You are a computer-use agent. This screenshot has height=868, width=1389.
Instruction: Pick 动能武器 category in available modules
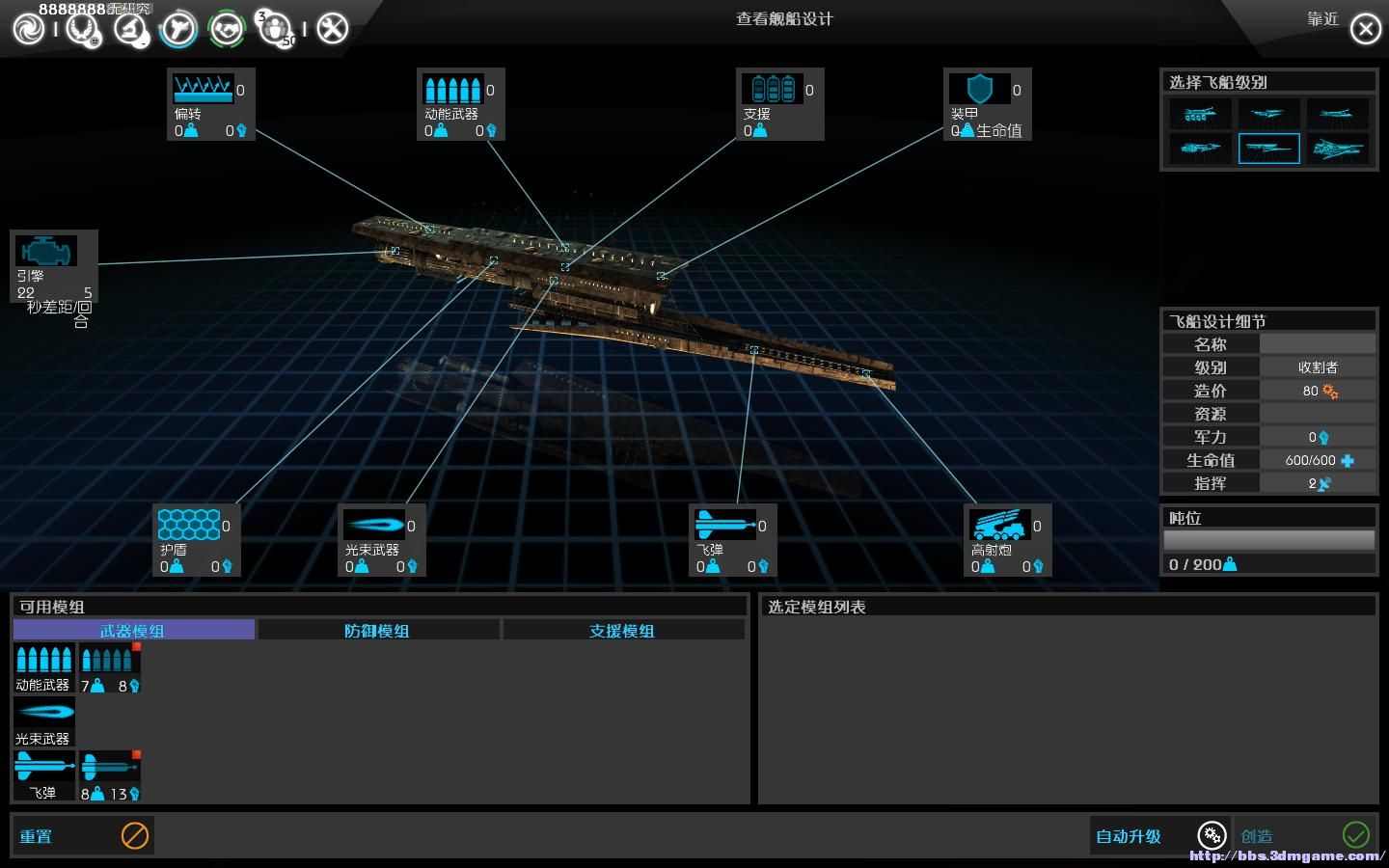(x=44, y=667)
